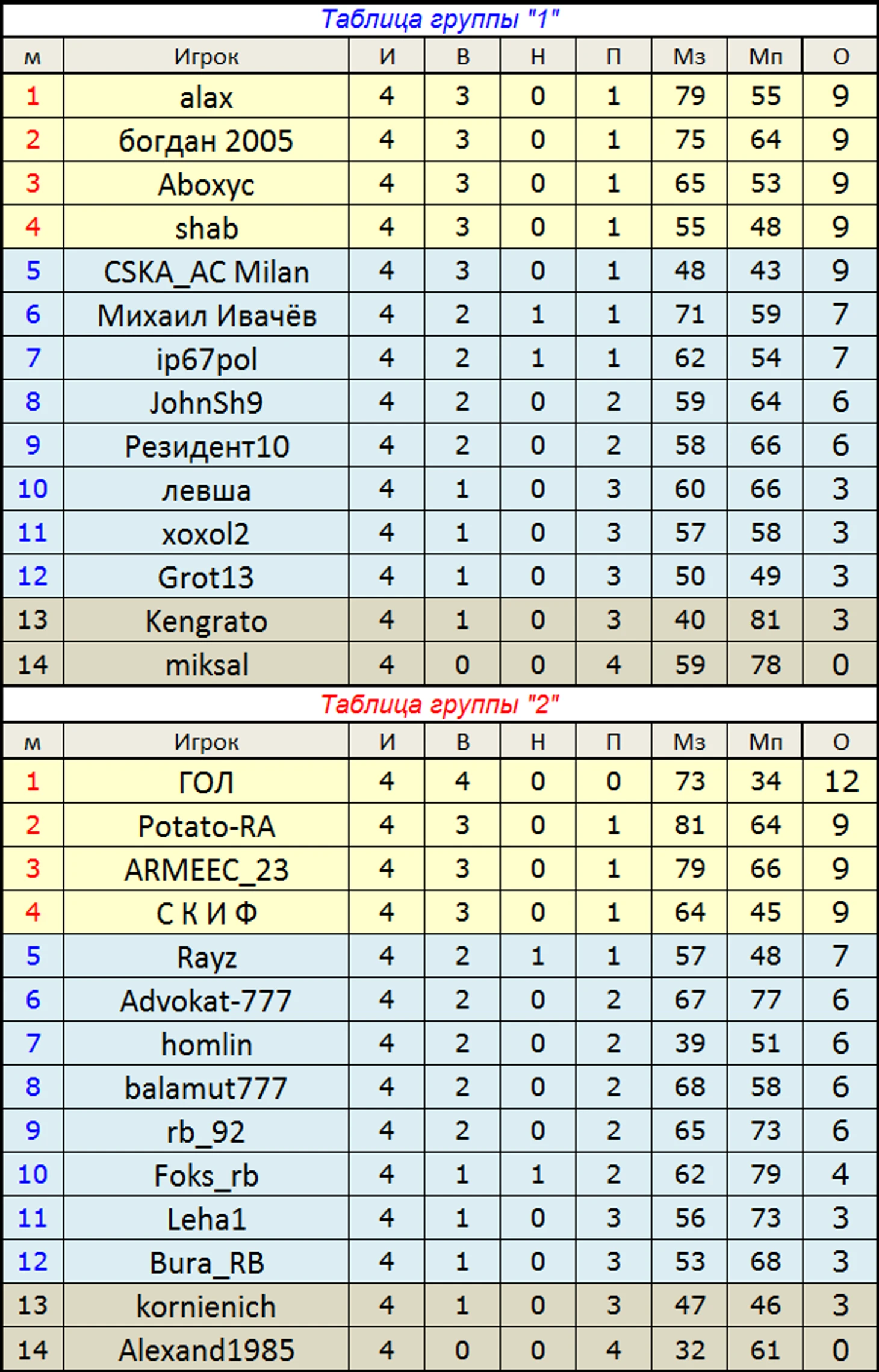Click the 12 points cell for ГОЛ
The width and height of the screenshot is (879, 1372).
tap(840, 781)
